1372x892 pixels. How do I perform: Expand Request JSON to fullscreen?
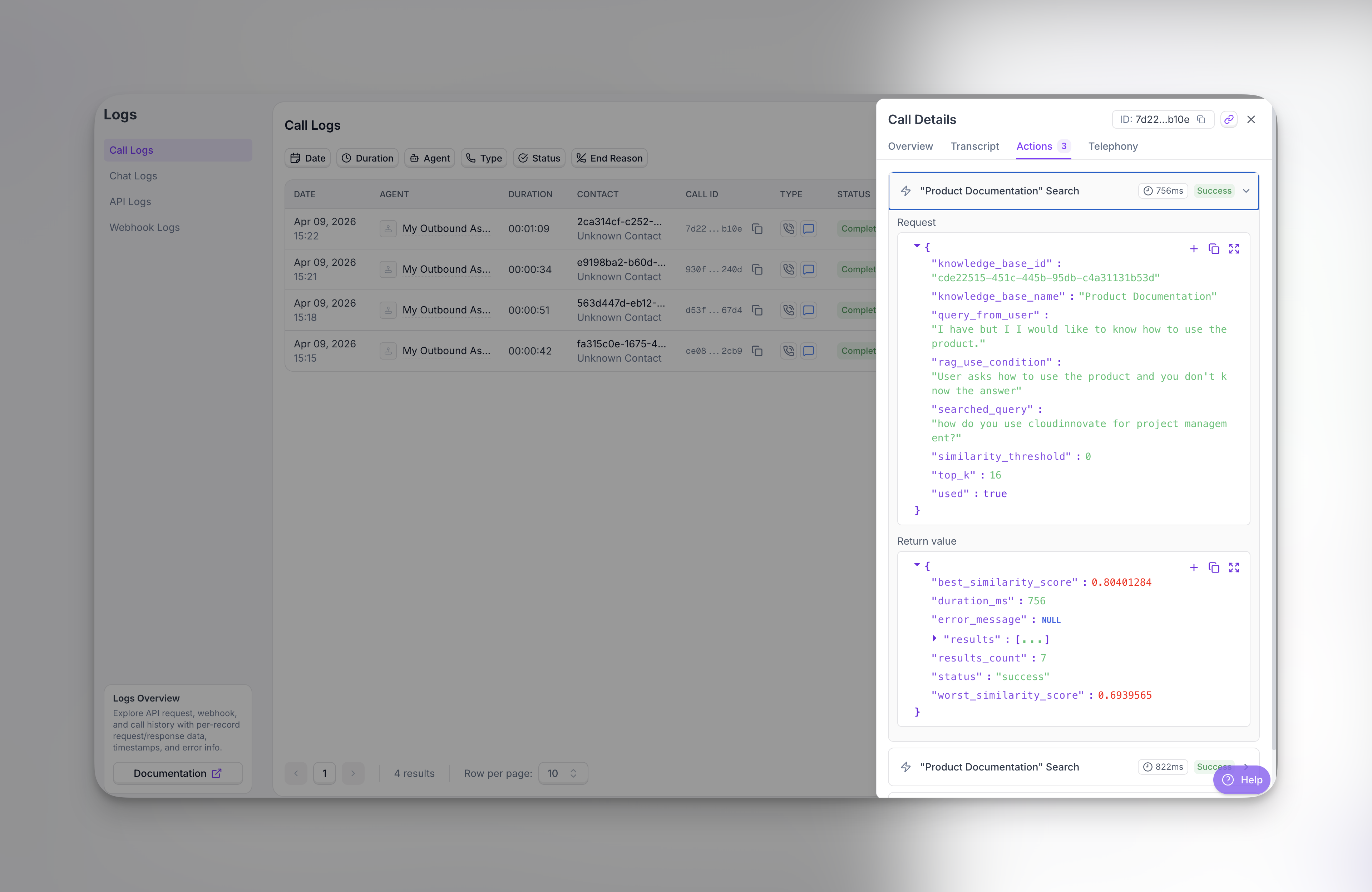click(1234, 249)
